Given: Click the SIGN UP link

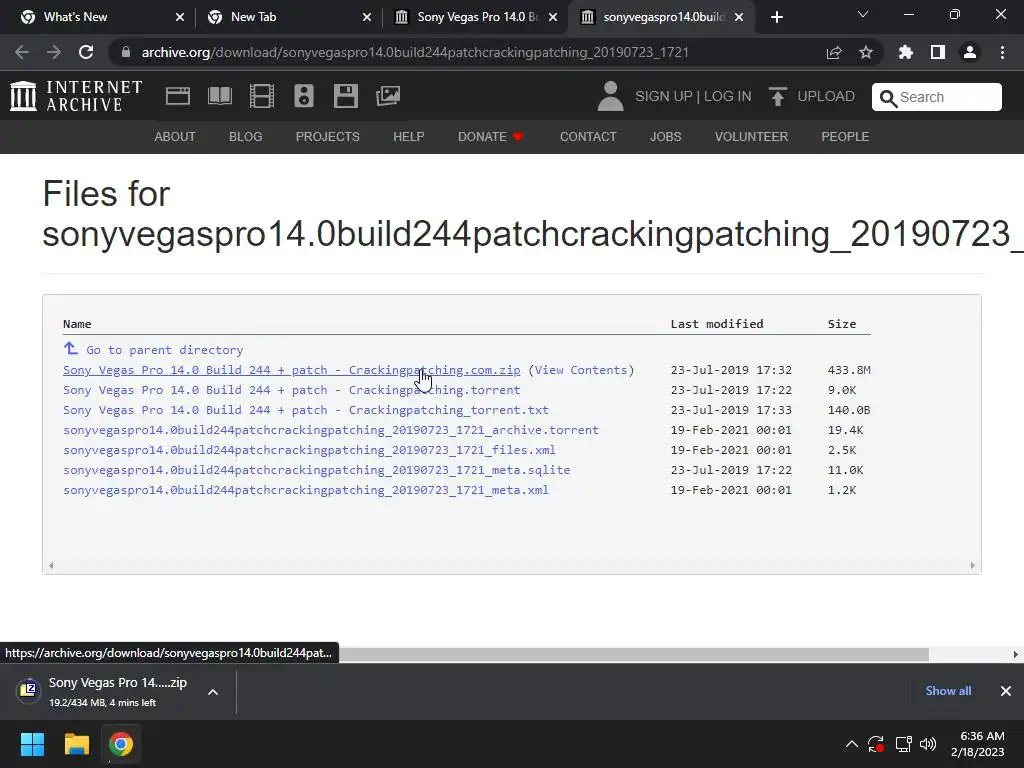Looking at the screenshot, I should (664, 96).
